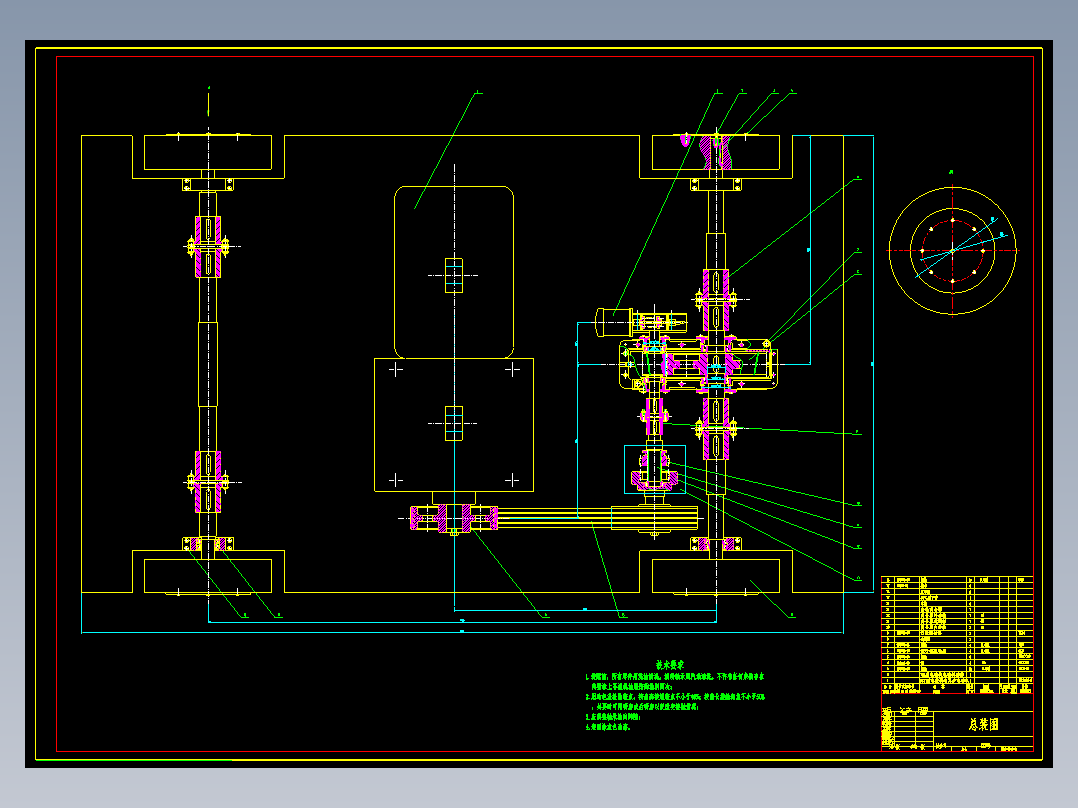Select the rounded motor housing outline
The image size is (1078, 808).
pyautogui.click(x=454, y=272)
